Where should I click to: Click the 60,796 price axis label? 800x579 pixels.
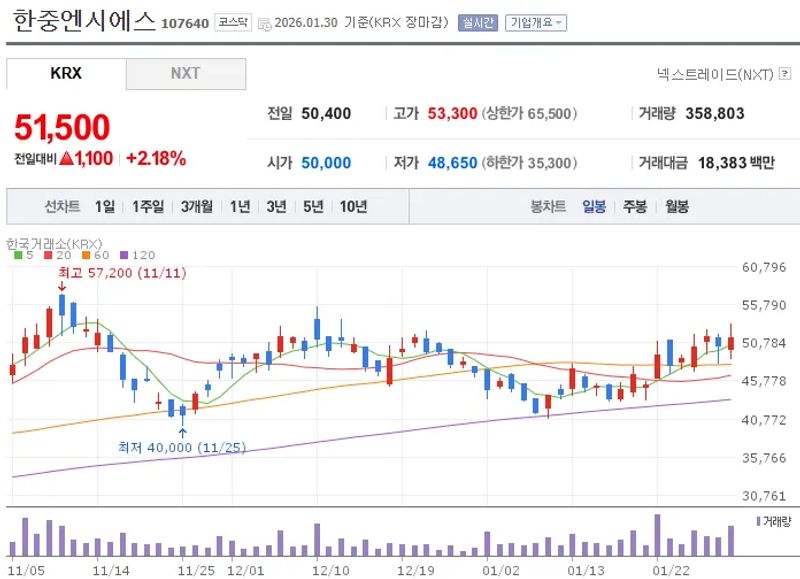click(764, 267)
